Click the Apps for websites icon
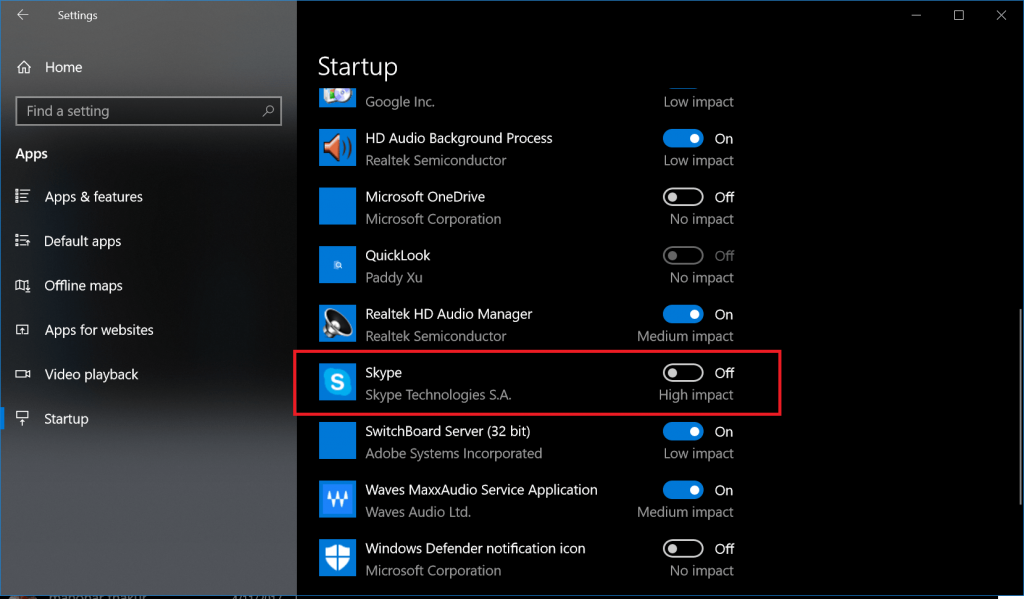This screenshot has width=1024, height=599. point(23,330)
